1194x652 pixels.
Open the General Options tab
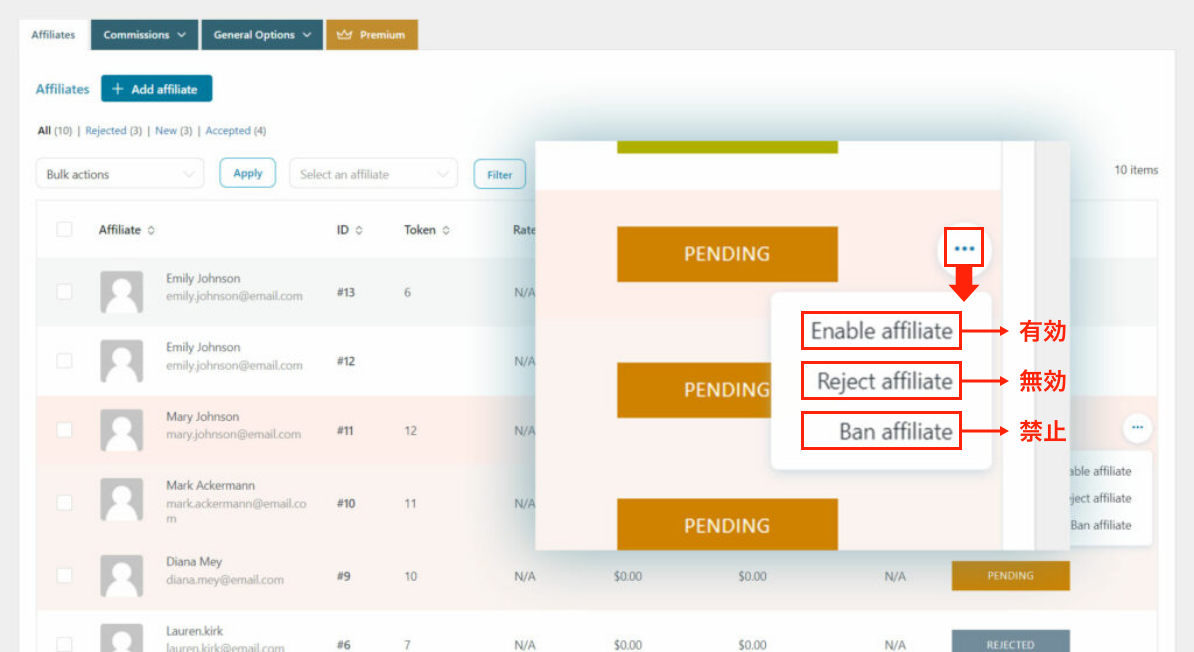(x=262, y=35)
